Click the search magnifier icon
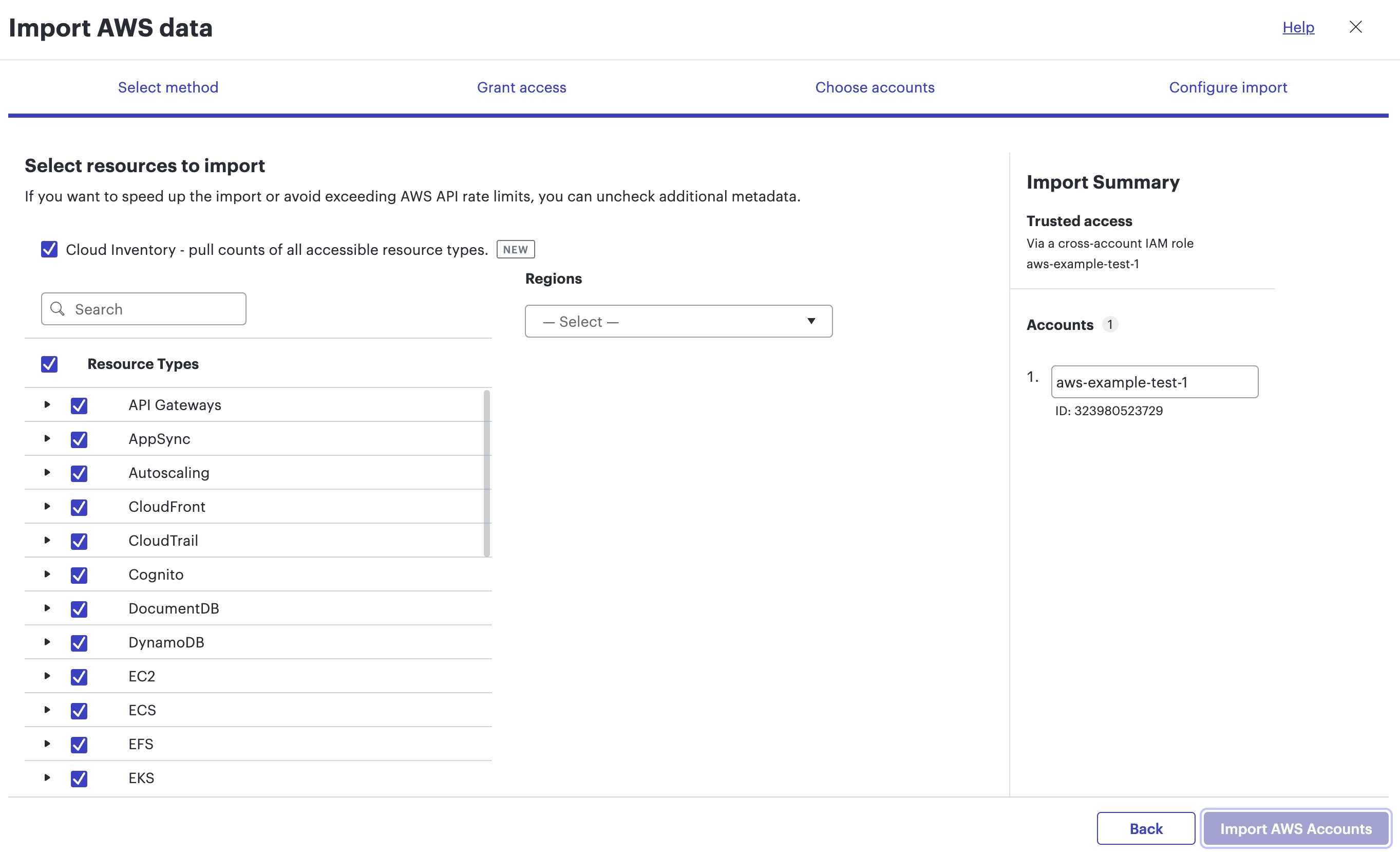Image resolution: width=1400 pixels, height=852 pixels. [58, 309]
